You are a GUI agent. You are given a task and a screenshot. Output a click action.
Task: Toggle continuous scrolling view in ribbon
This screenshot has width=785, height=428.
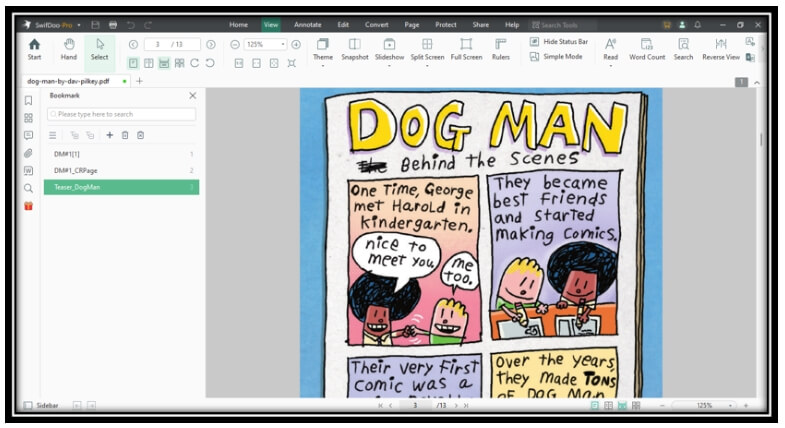tap(164, 63)
